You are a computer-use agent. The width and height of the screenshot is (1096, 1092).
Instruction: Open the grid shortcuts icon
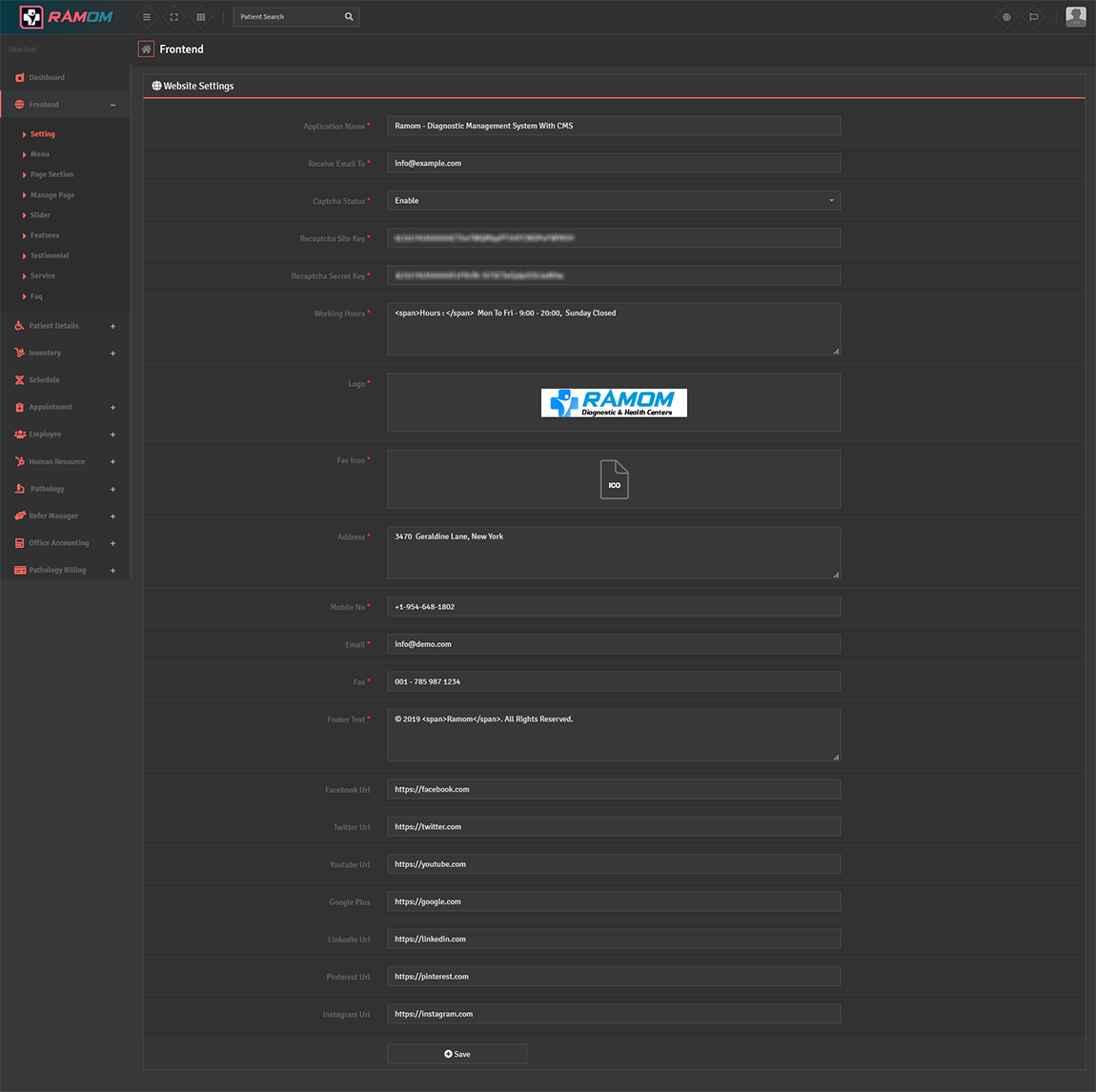click(x=200, y=17)
